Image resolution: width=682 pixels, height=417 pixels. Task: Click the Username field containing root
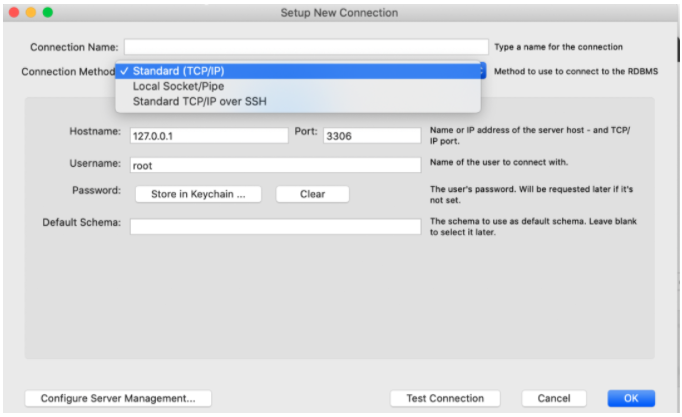[x=274, y=165]
